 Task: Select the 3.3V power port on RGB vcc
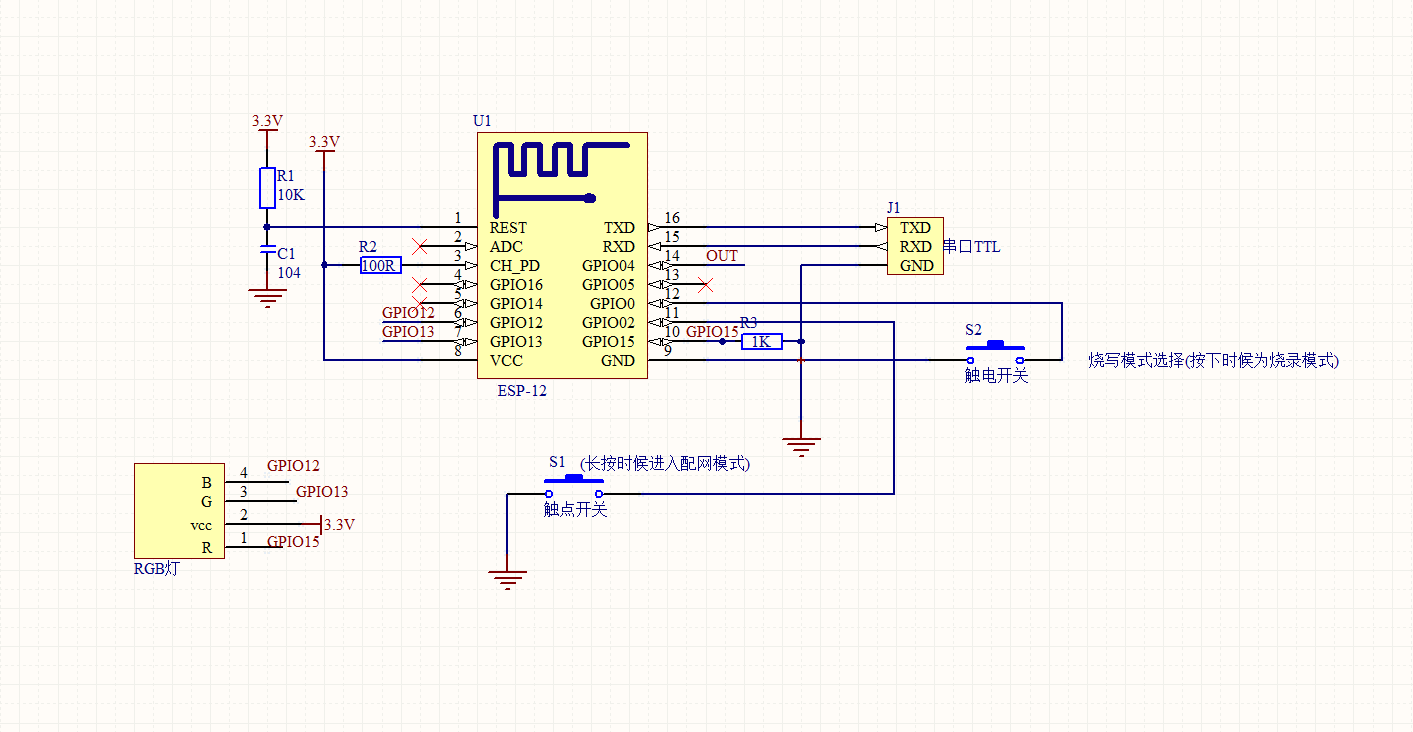coord(337,524)
